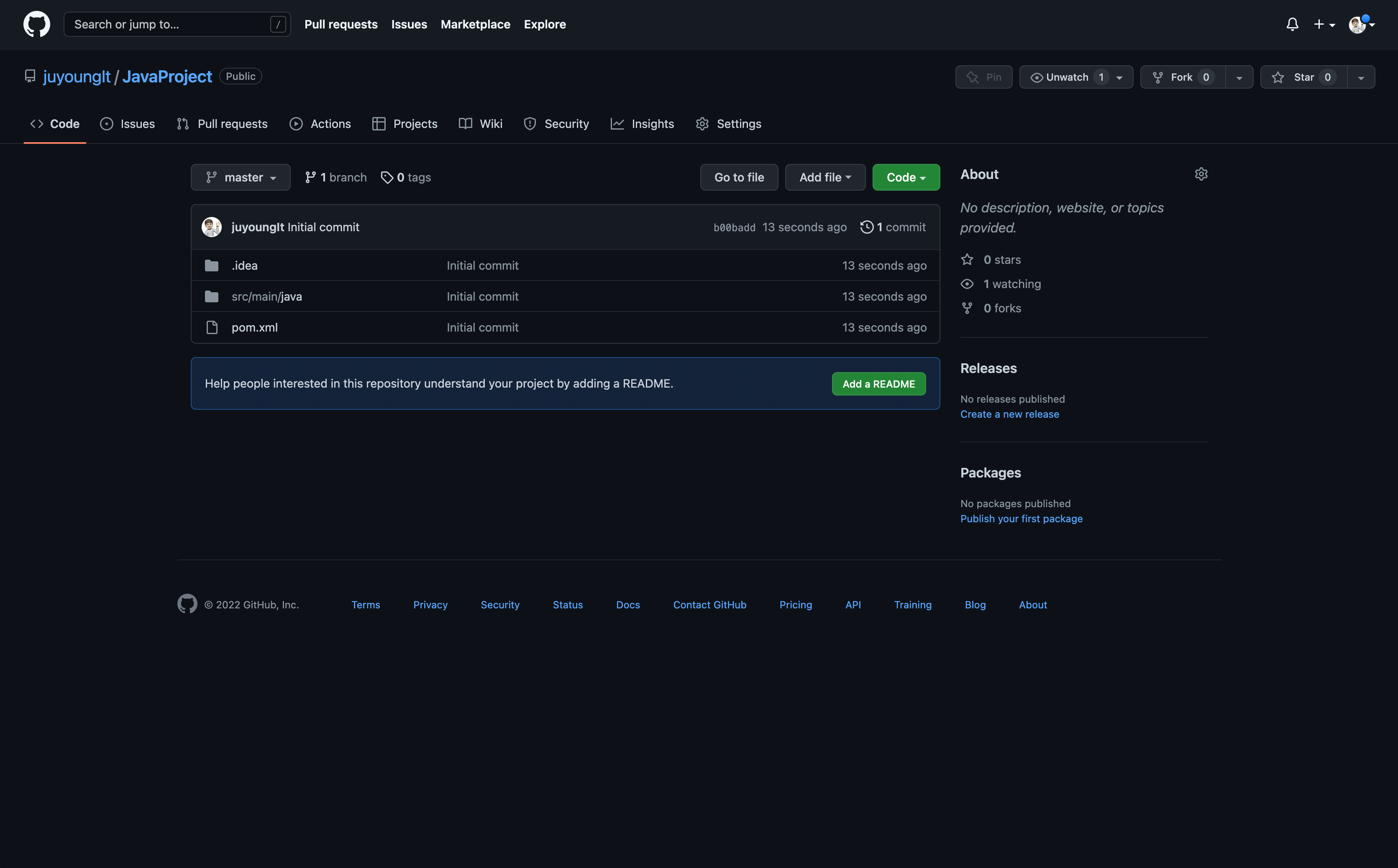This screenshot has height=868, width=1398.
Task: Open the Insights tab
Action: tap(642, 124)
